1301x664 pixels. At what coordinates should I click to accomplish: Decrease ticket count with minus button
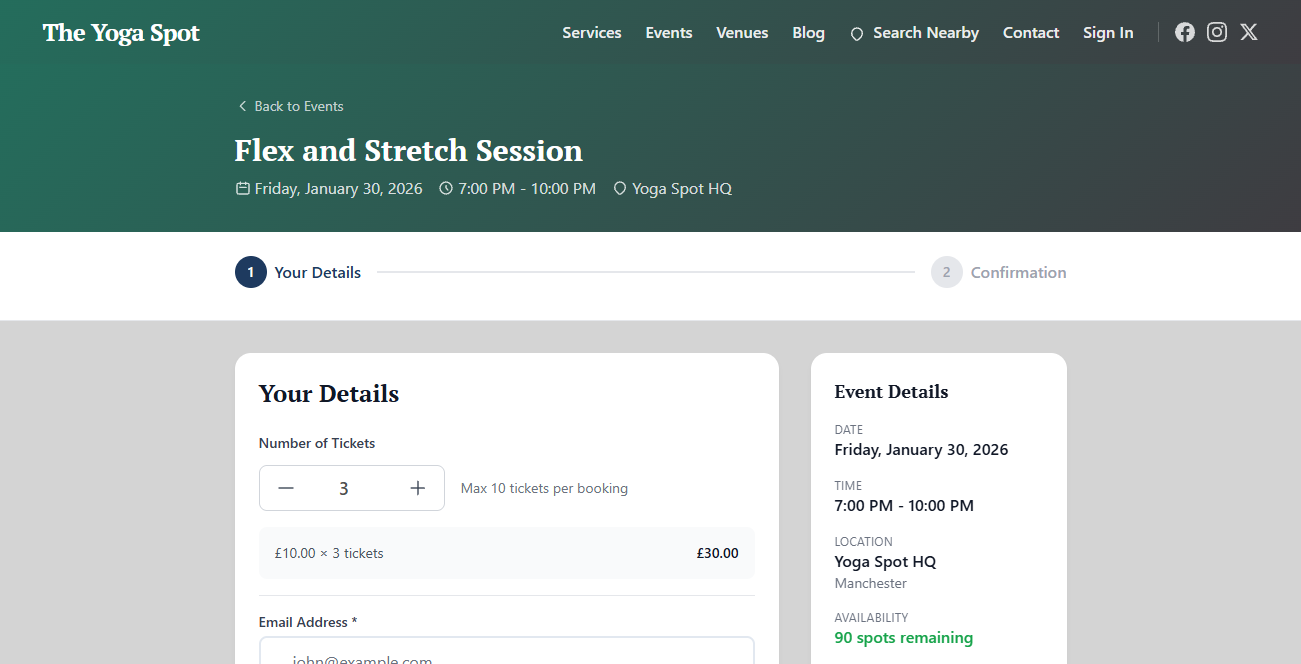point(286,488)
